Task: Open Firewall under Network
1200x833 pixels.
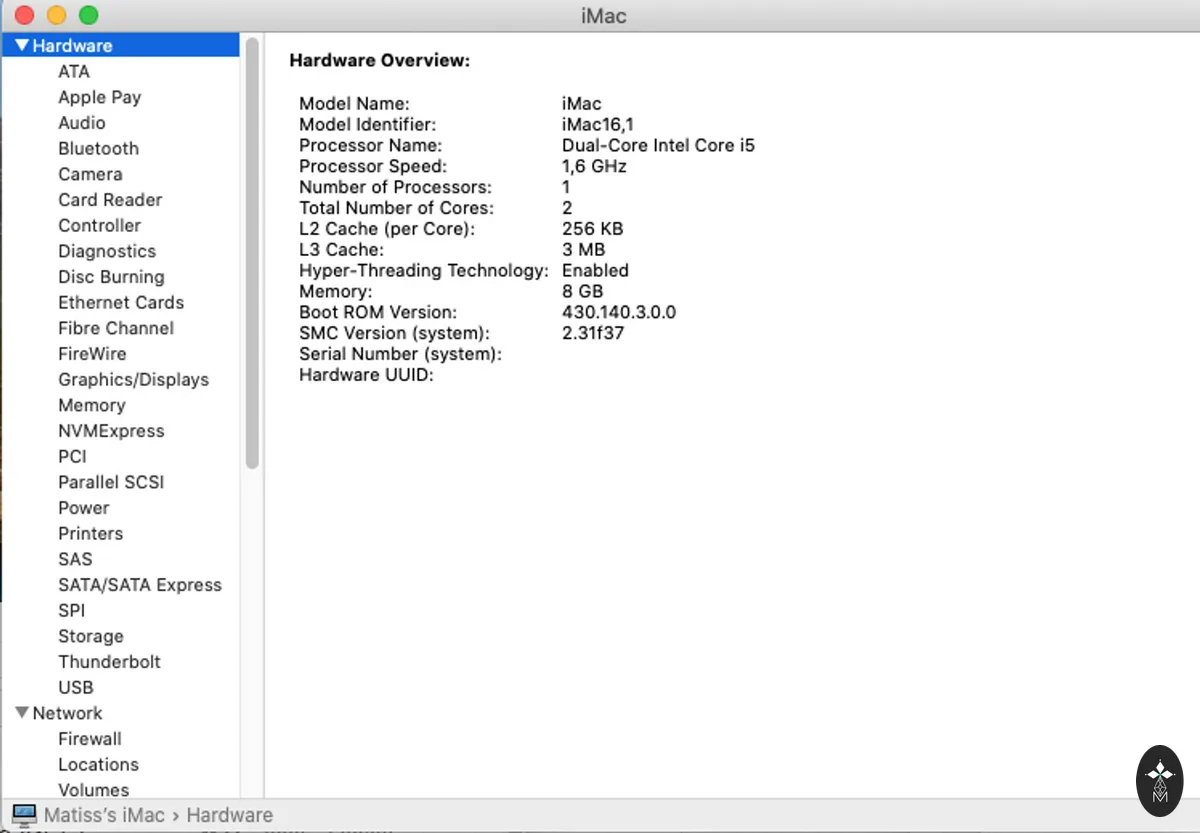Action: [x=90, y=739]
